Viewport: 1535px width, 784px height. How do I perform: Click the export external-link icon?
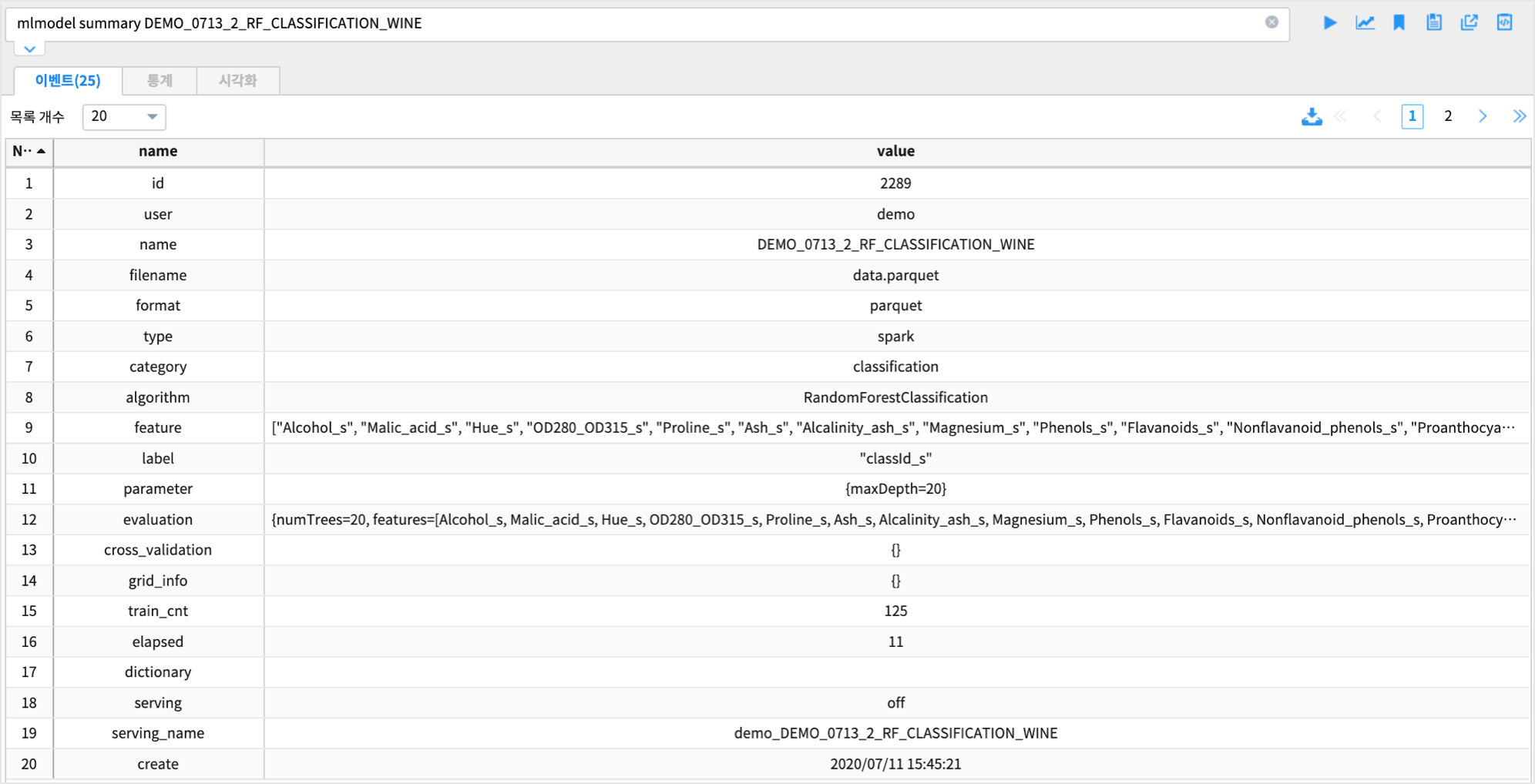pyautogui.click(x=1470, y=23)
